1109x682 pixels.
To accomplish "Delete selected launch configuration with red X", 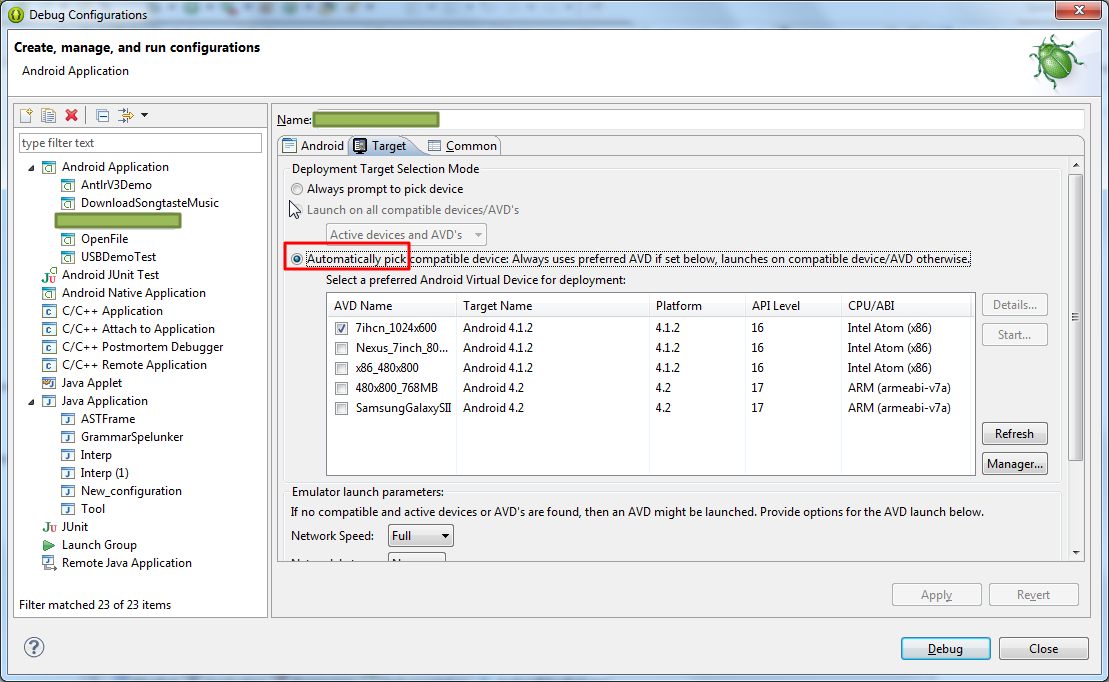I will (x=71, y=115).
